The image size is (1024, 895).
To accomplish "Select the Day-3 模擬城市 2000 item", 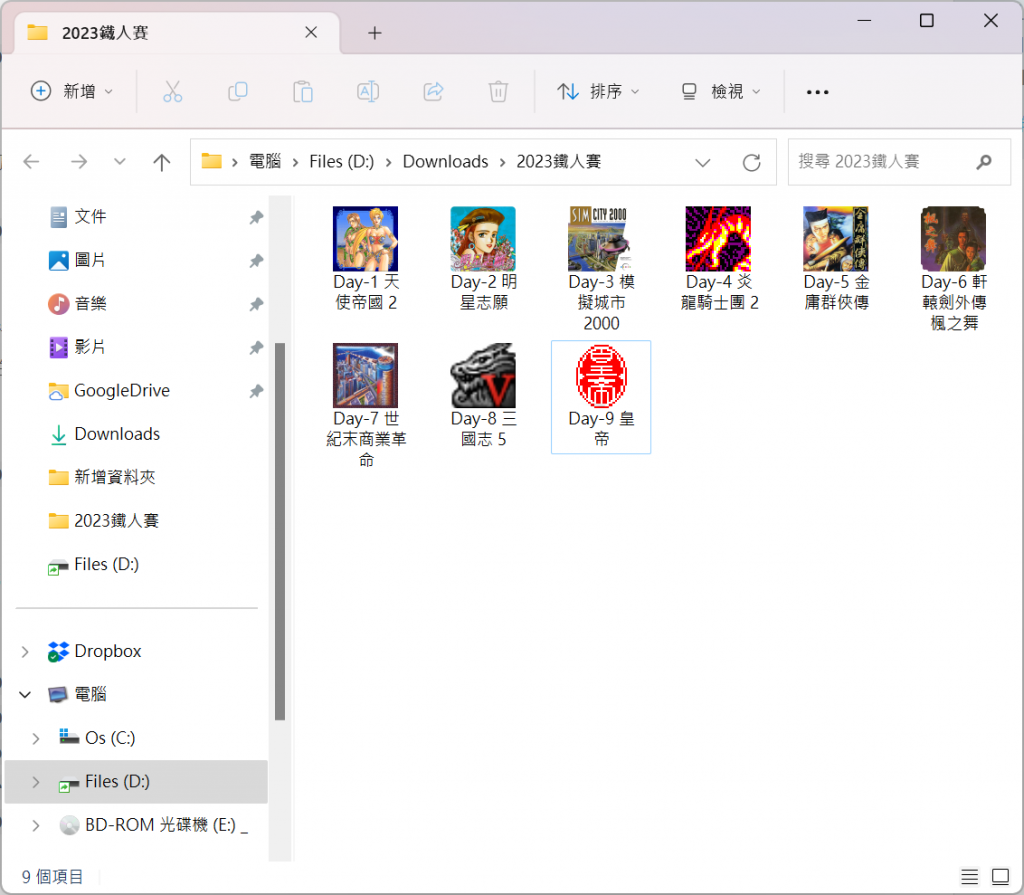I will click(601, 269).
